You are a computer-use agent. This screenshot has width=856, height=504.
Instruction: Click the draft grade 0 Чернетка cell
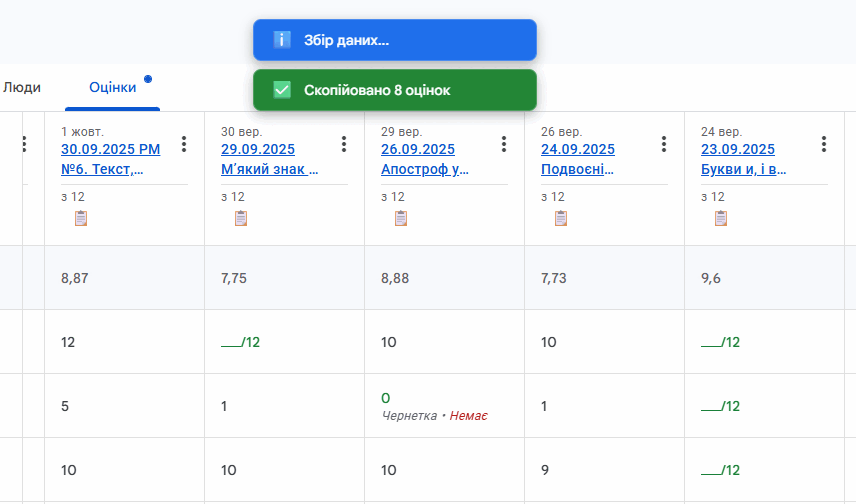[x=444, y=406]
